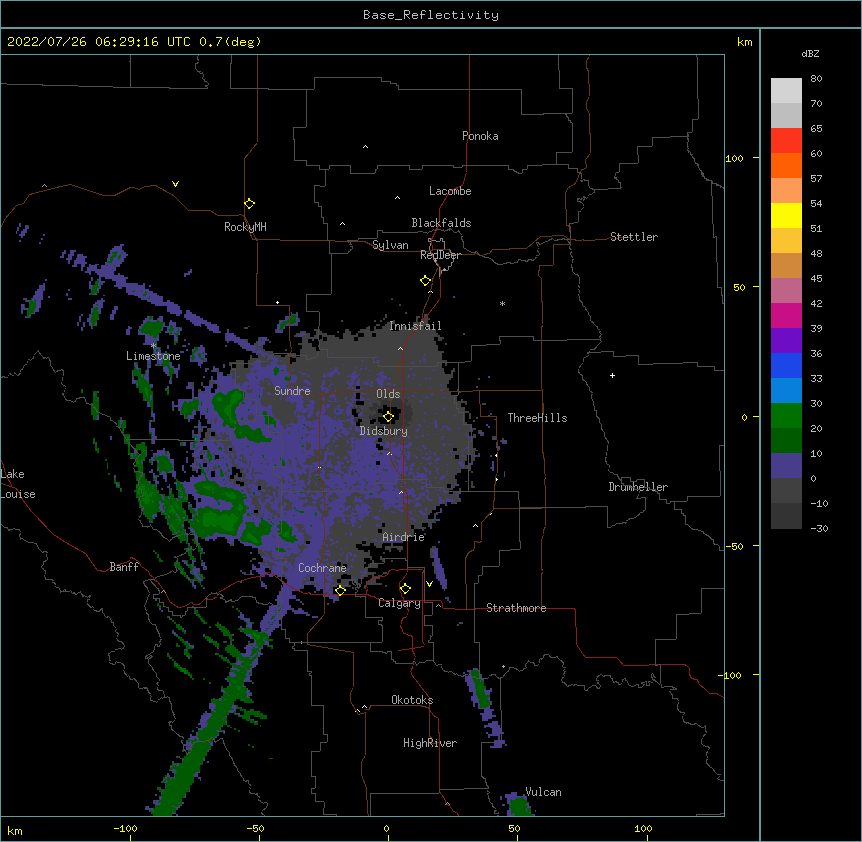Click the ThreeHills label

(538, 418)
